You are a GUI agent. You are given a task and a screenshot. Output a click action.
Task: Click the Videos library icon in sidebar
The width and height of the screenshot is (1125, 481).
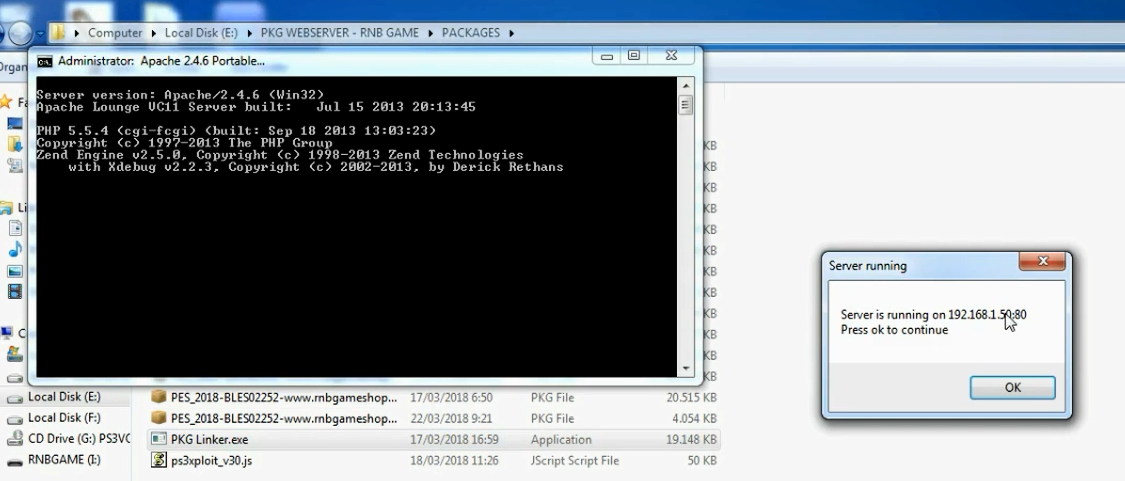[x=14, y=292]
